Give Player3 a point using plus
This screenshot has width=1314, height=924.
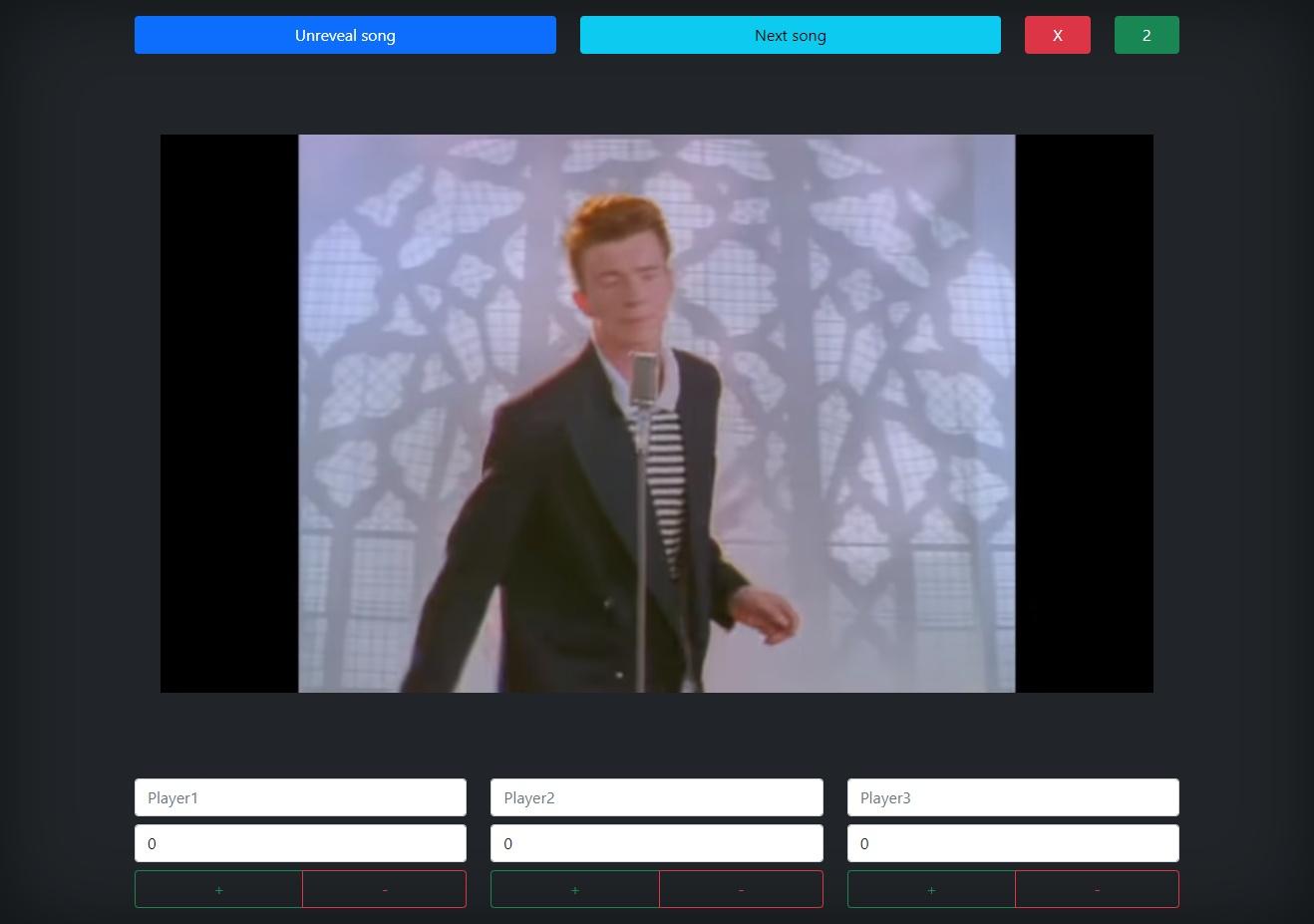[x=931, y=889]
